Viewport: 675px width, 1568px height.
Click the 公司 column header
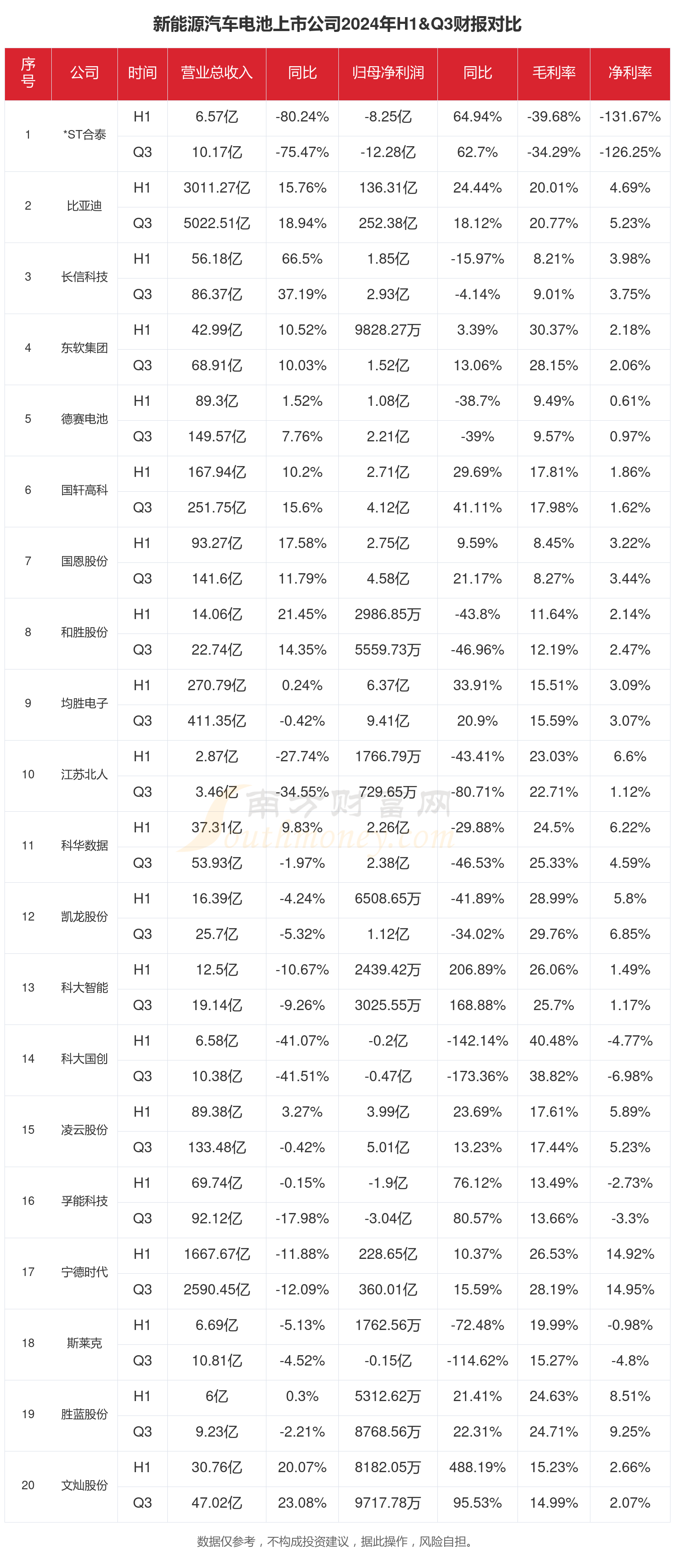[84, 73]
